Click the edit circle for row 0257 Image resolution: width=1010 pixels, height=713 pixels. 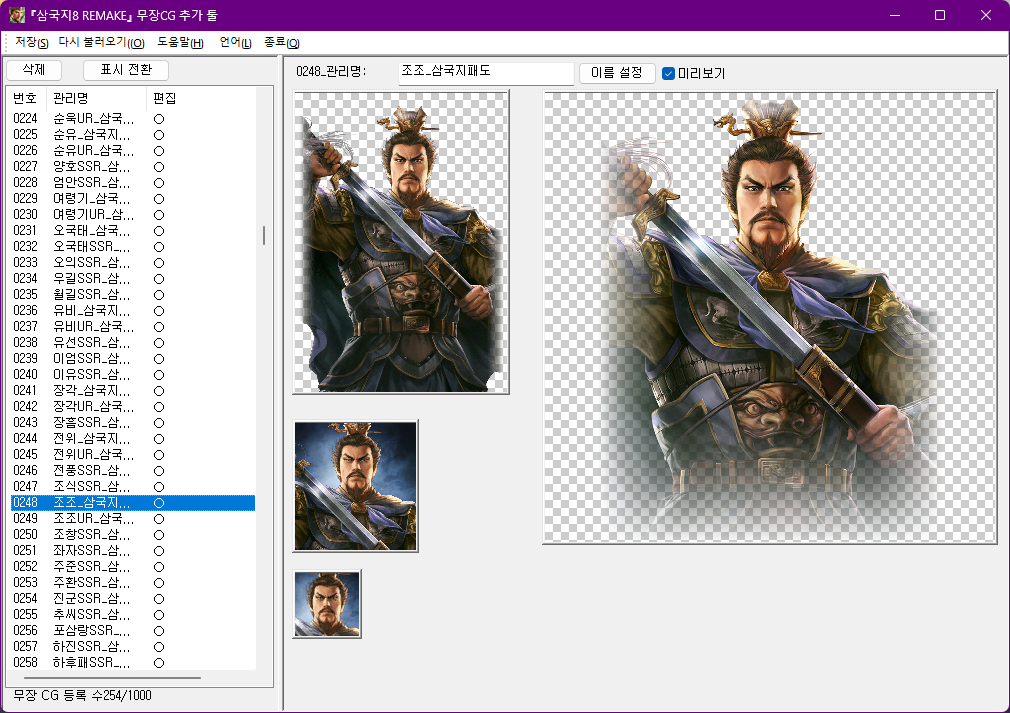(159, 647)
